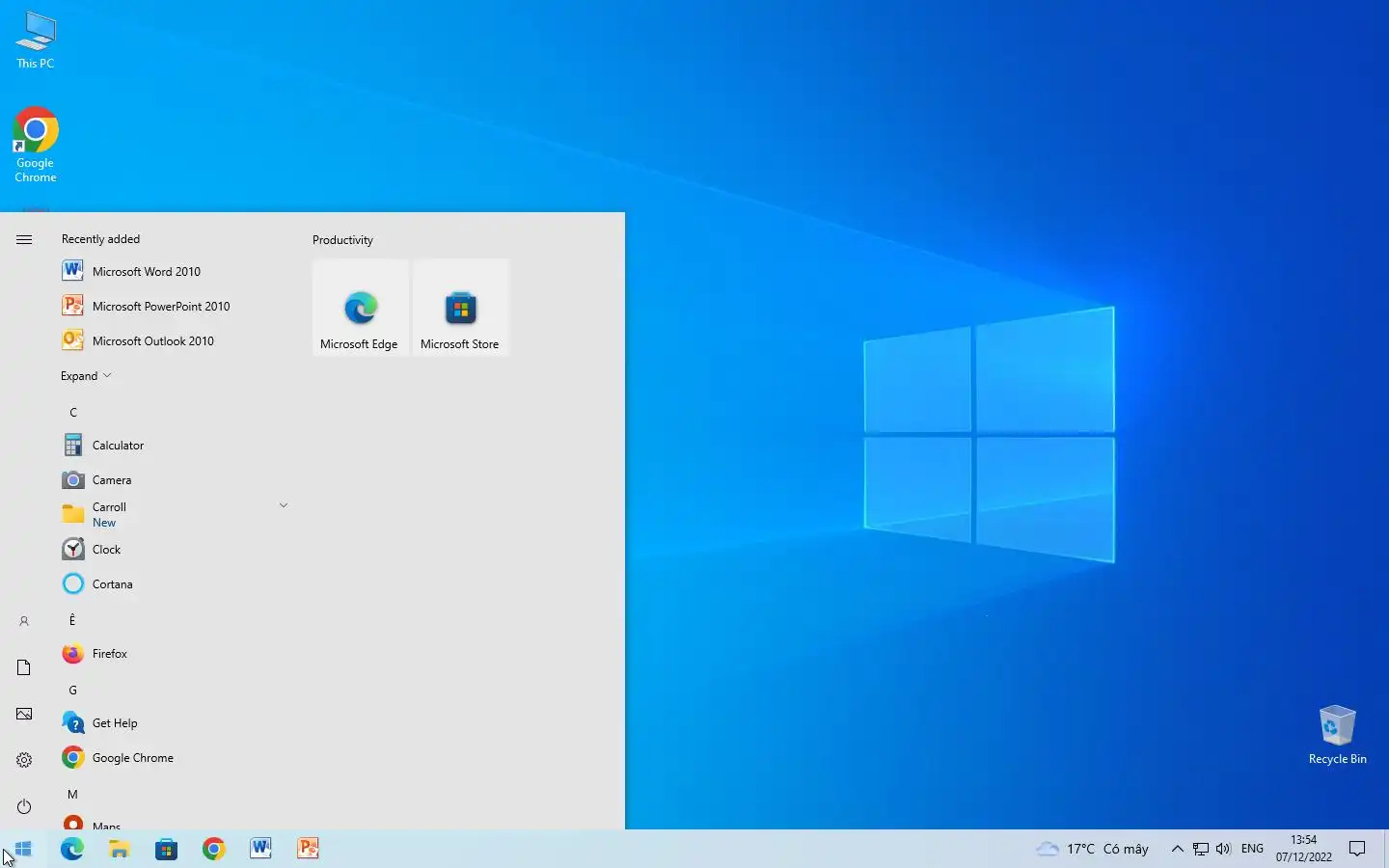Open Get Help app

tap(174, 723)
